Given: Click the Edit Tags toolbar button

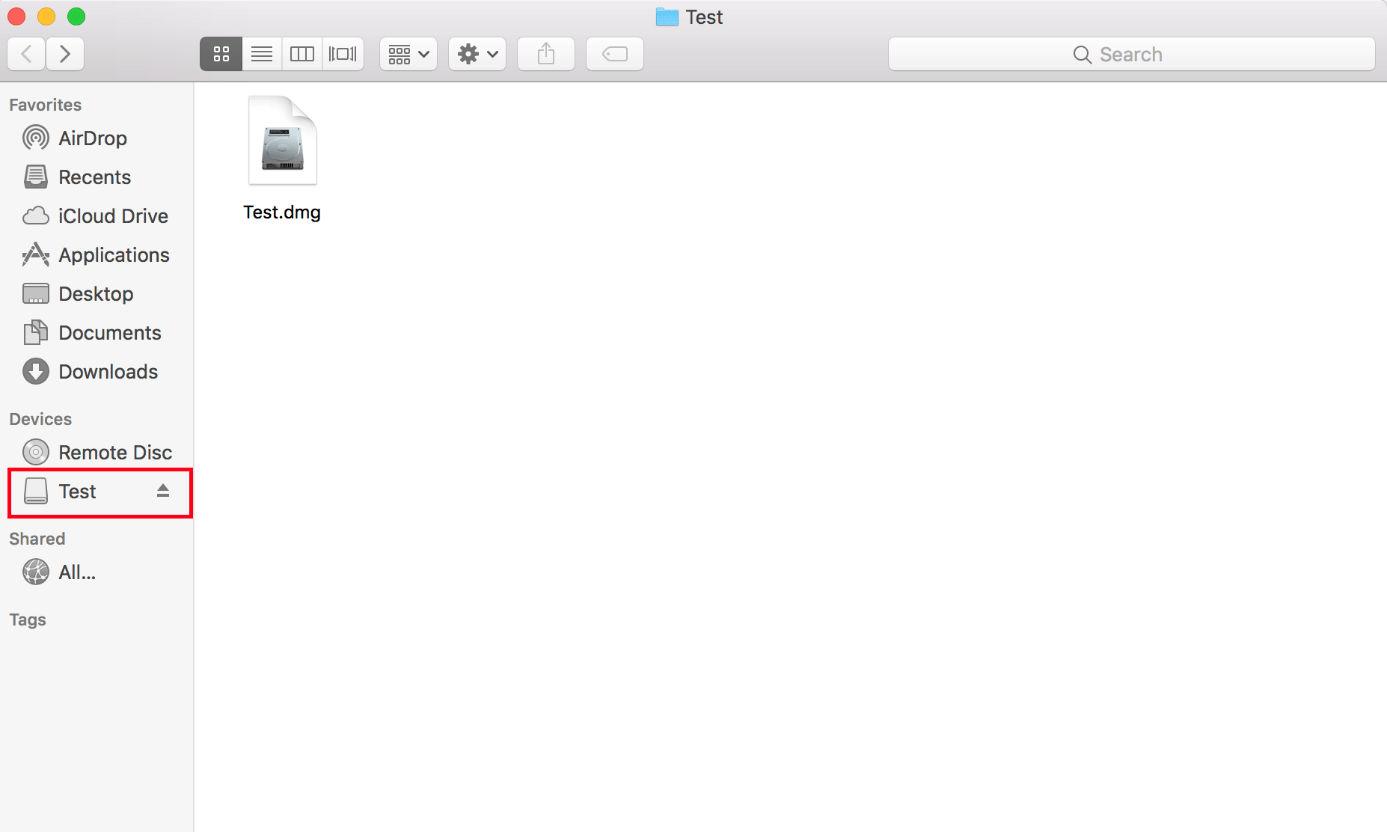Looking at the screenshot, I should 615,54.
